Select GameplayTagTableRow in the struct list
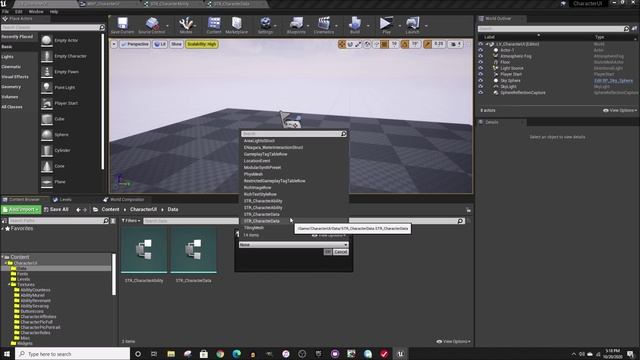This screenshot has width=640, height=360. click(x=265, y=154)
